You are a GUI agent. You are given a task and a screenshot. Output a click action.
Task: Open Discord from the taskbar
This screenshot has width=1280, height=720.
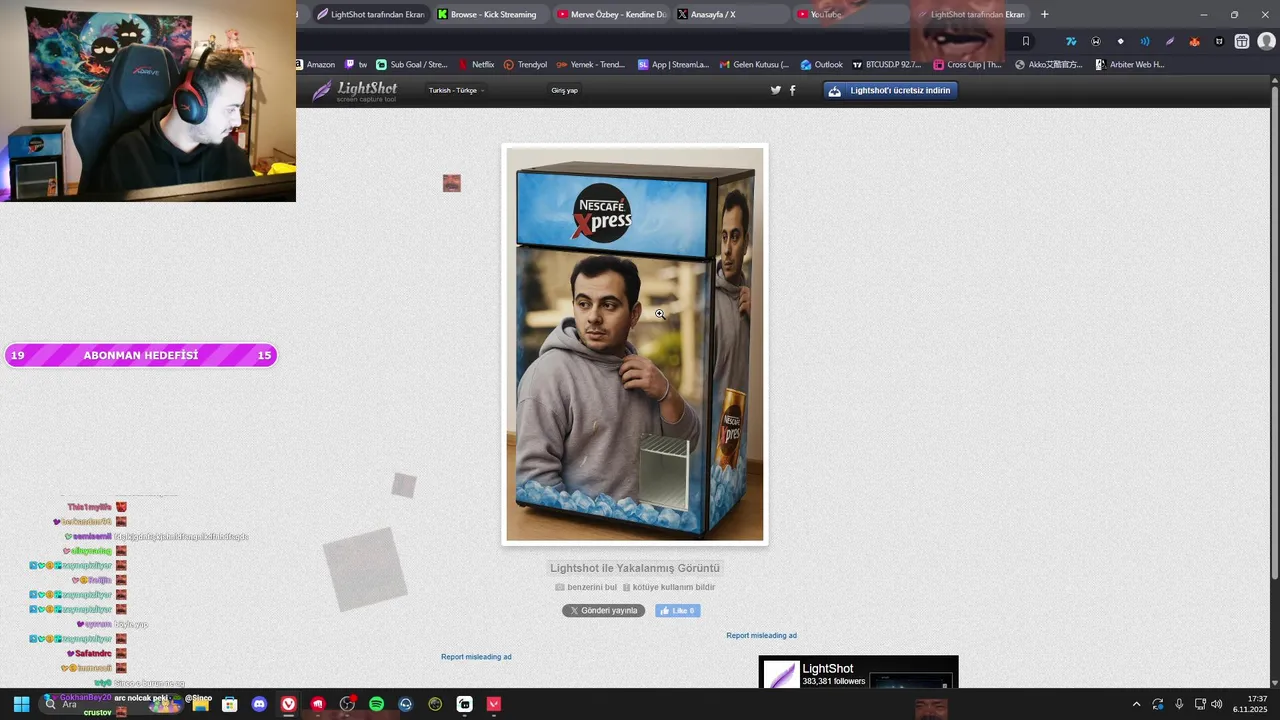click(260, 704)
